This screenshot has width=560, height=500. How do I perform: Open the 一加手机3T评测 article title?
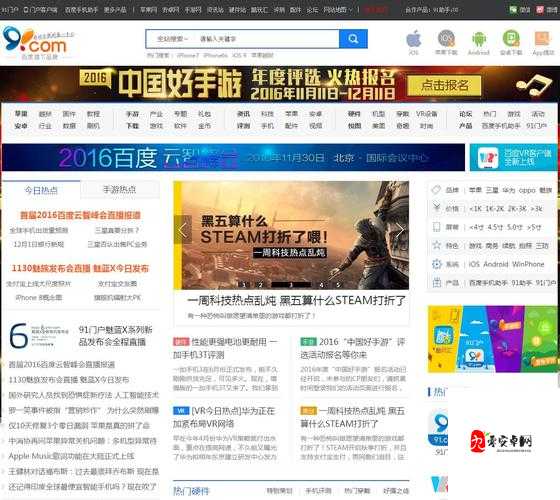pyautogui.click(x=225, y=348)
